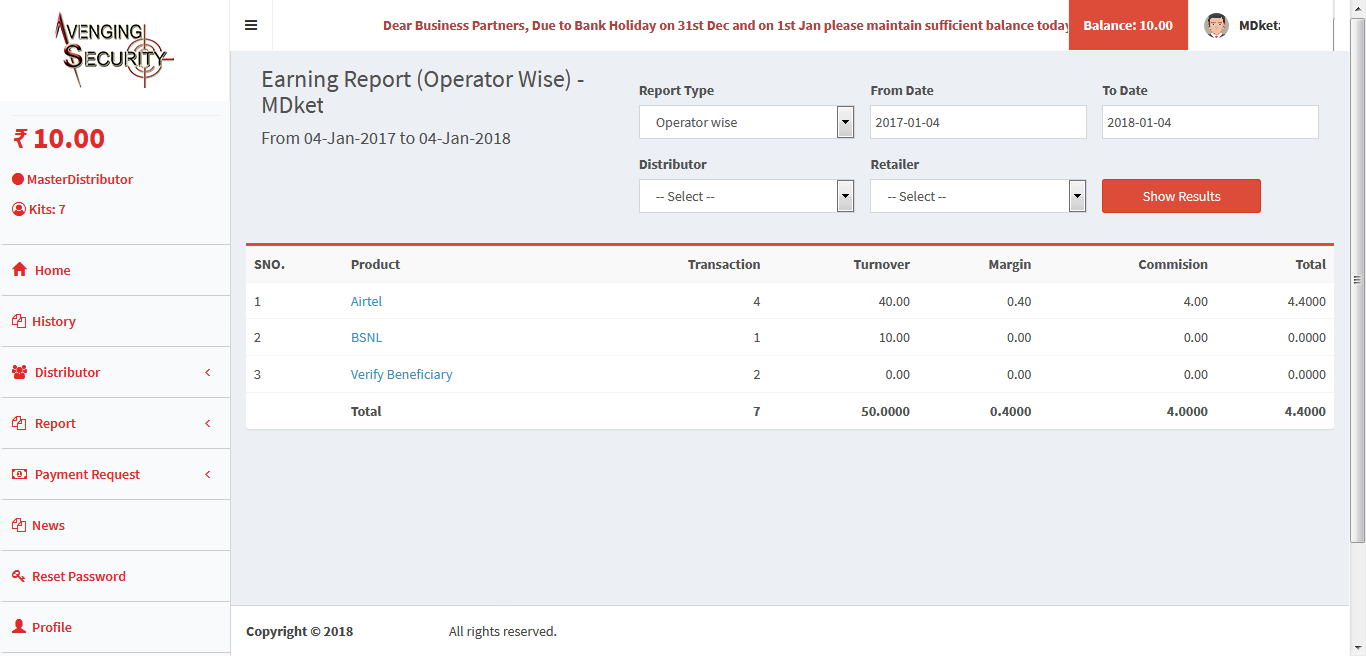Open the MDket user account menu
Screen dimensions: 1366x656
pos(1242,25)
